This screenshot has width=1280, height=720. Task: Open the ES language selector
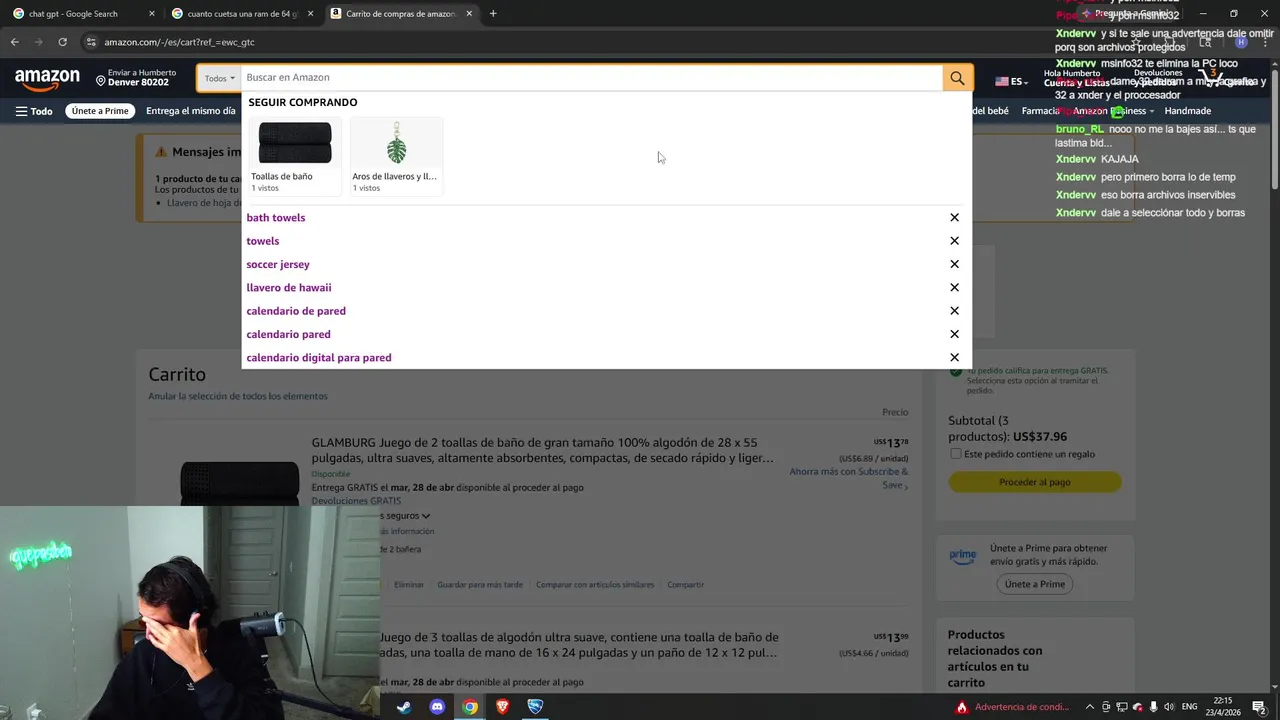pos(1010,82)
